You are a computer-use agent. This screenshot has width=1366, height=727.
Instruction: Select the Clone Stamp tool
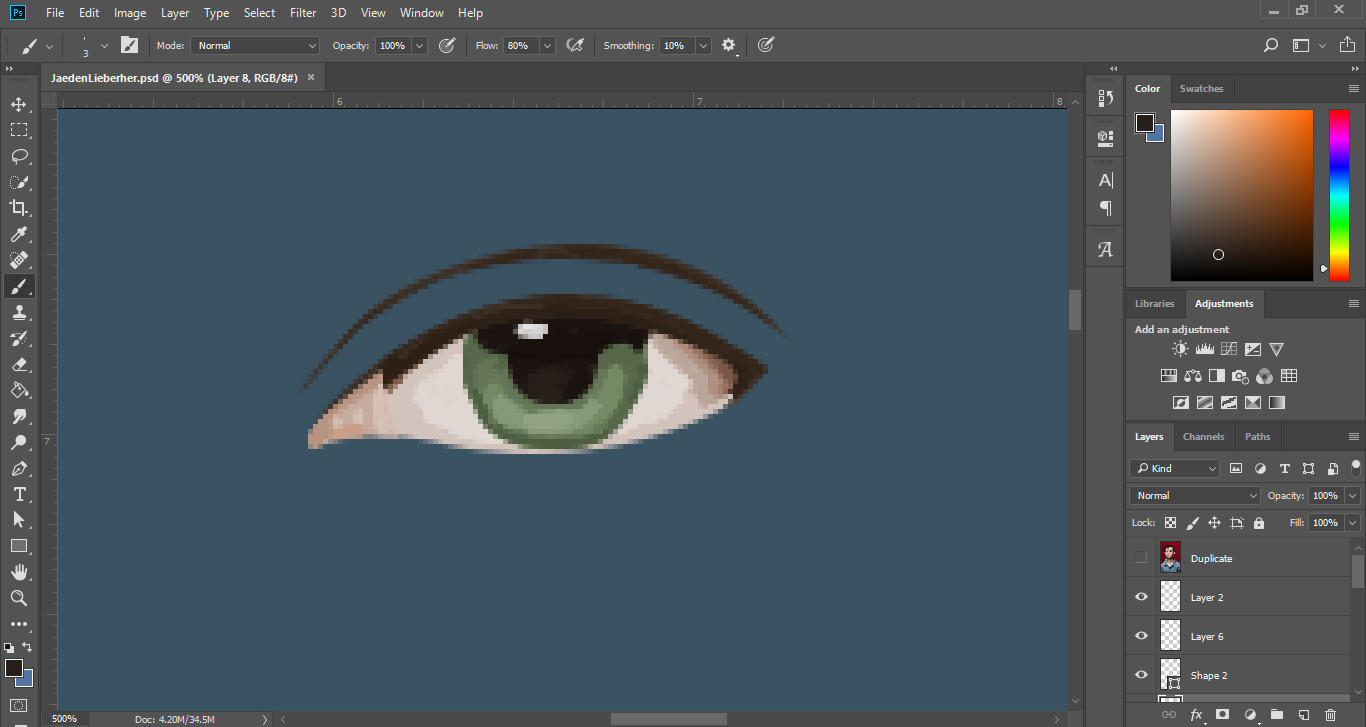coord(19,312)
